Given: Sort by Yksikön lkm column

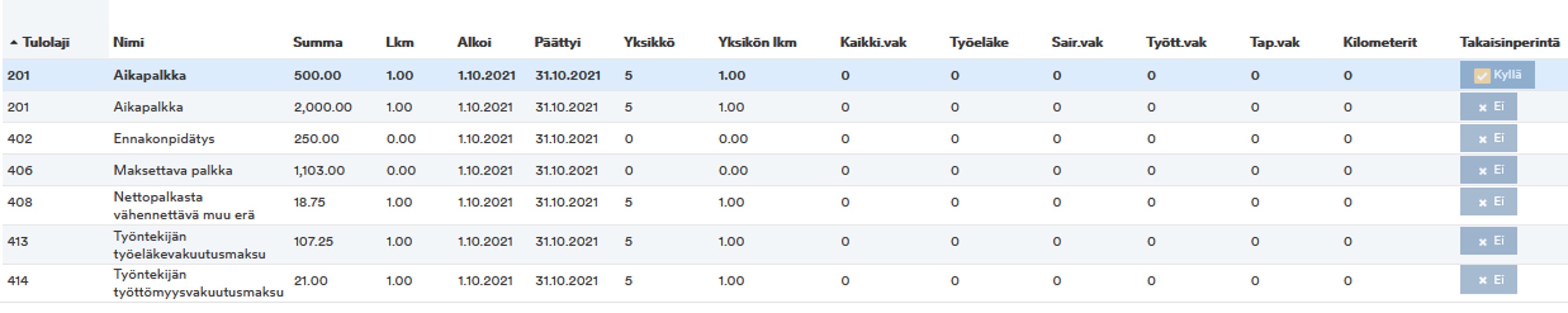Looking at the screenshot, I should pos(757,43).
